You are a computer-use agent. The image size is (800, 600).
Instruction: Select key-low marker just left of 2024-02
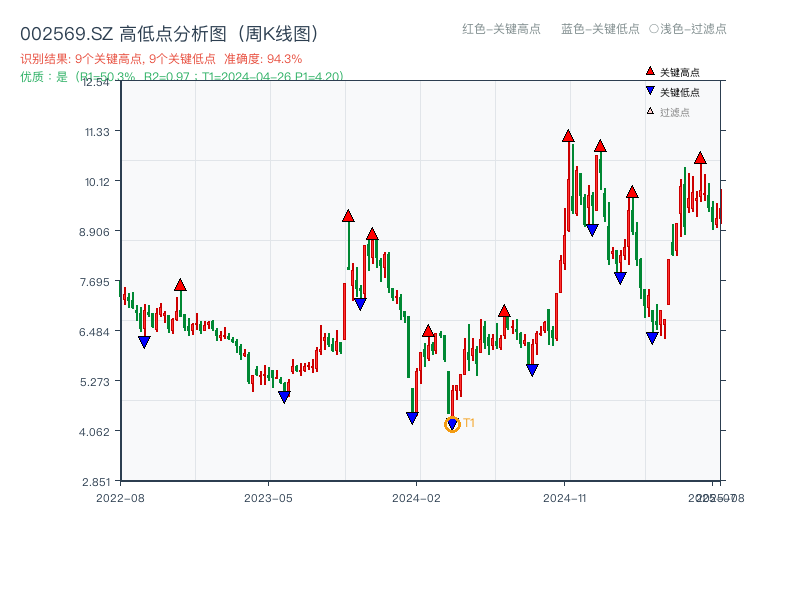coord(412,418)
